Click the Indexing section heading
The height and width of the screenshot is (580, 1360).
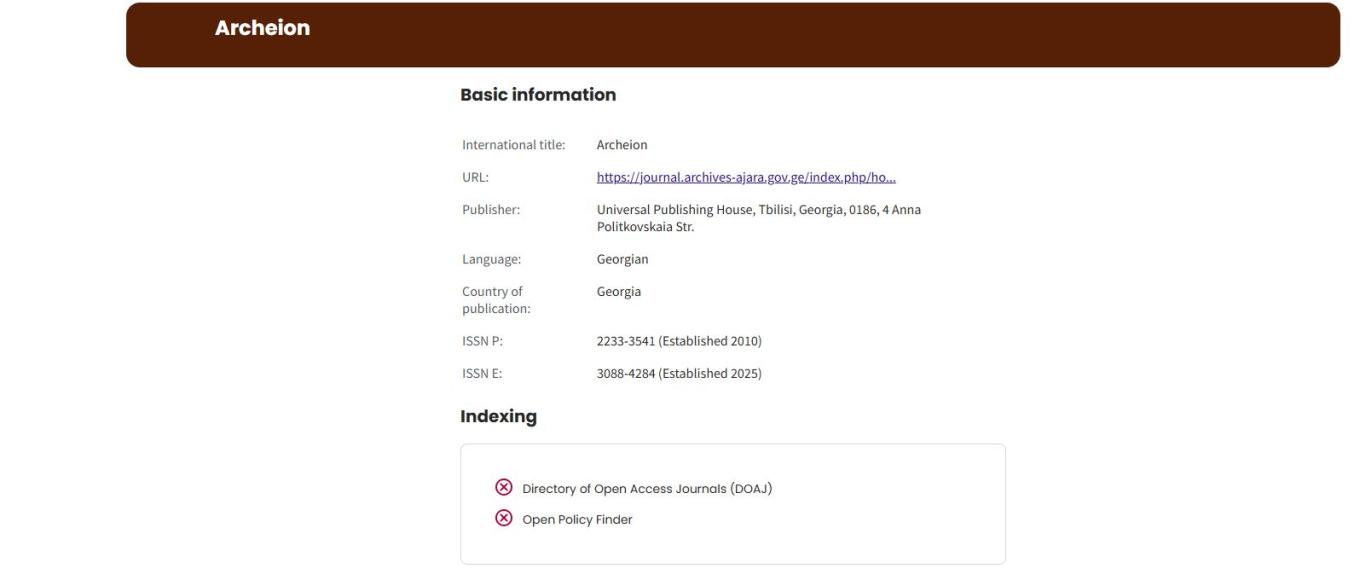point(498,417)
